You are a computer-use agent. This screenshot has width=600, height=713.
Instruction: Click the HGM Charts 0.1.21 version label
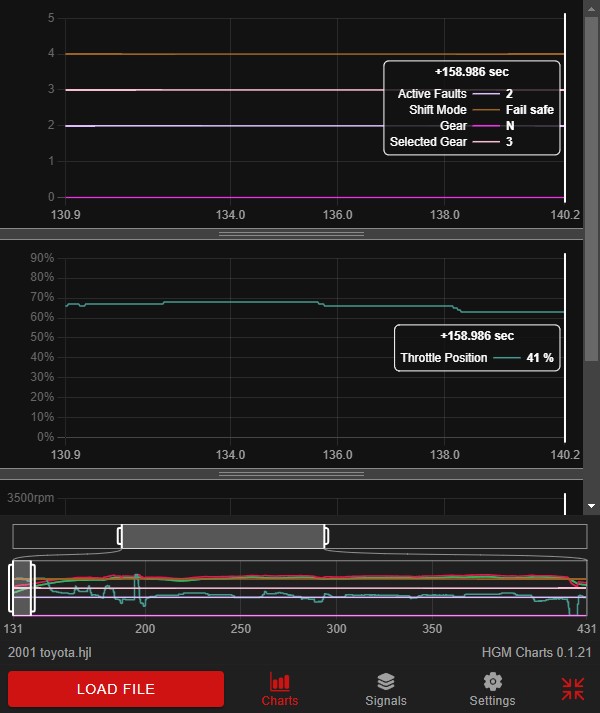click(537, 652)
